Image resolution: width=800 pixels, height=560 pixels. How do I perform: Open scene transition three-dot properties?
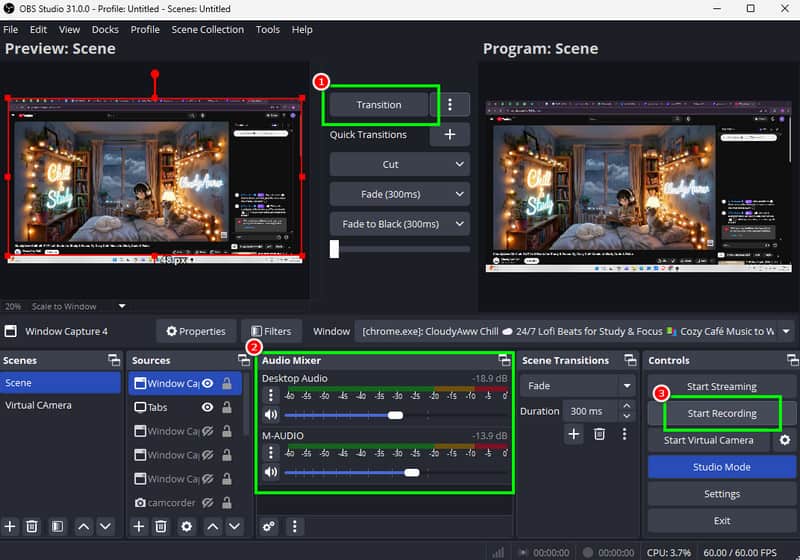coord(624,434)
